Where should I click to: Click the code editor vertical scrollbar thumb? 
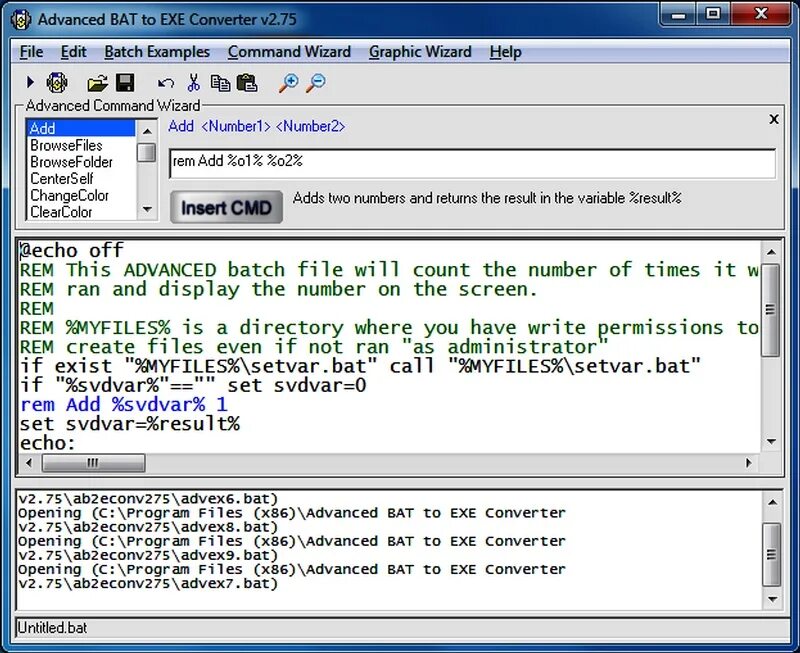click(x=770, y=310)
